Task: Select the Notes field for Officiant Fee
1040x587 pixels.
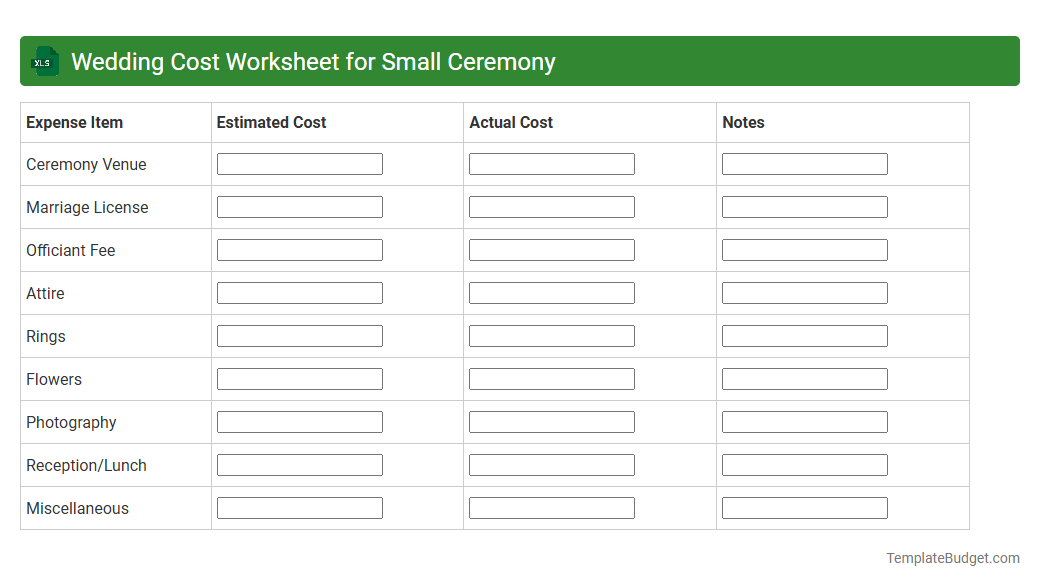Action: (x=804, y=249)
